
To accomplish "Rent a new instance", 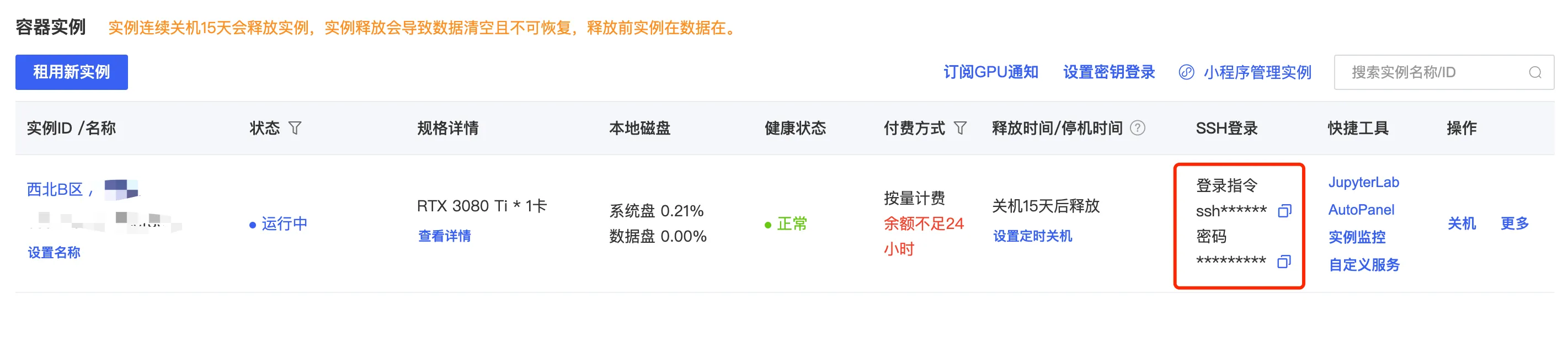I will (x=71, y=72).
